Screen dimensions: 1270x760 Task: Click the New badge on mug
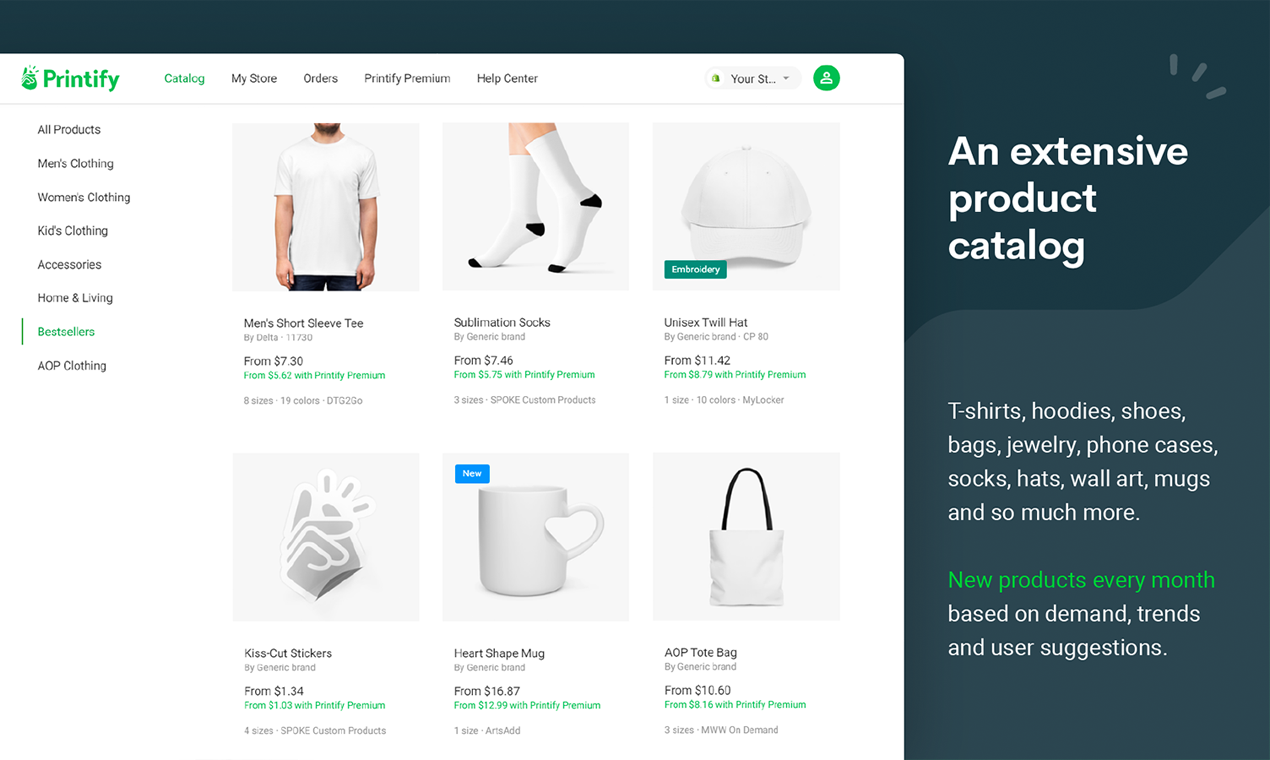pos(472,473)
